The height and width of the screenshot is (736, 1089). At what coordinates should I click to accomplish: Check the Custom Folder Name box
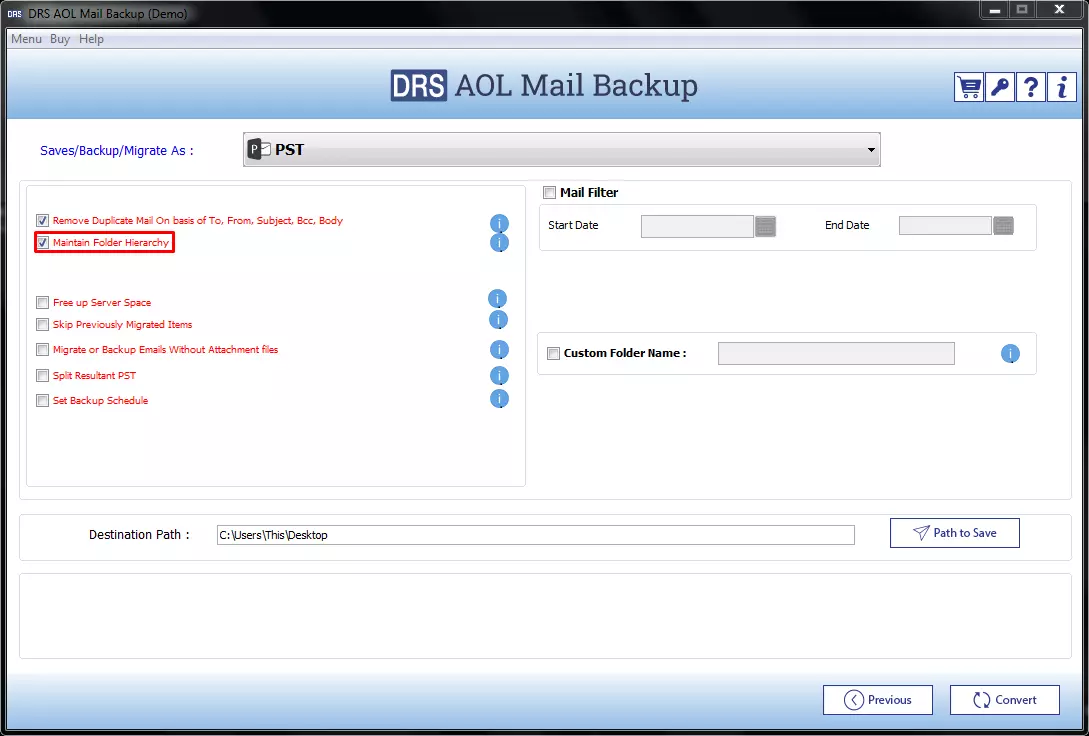tap(554, 353)
